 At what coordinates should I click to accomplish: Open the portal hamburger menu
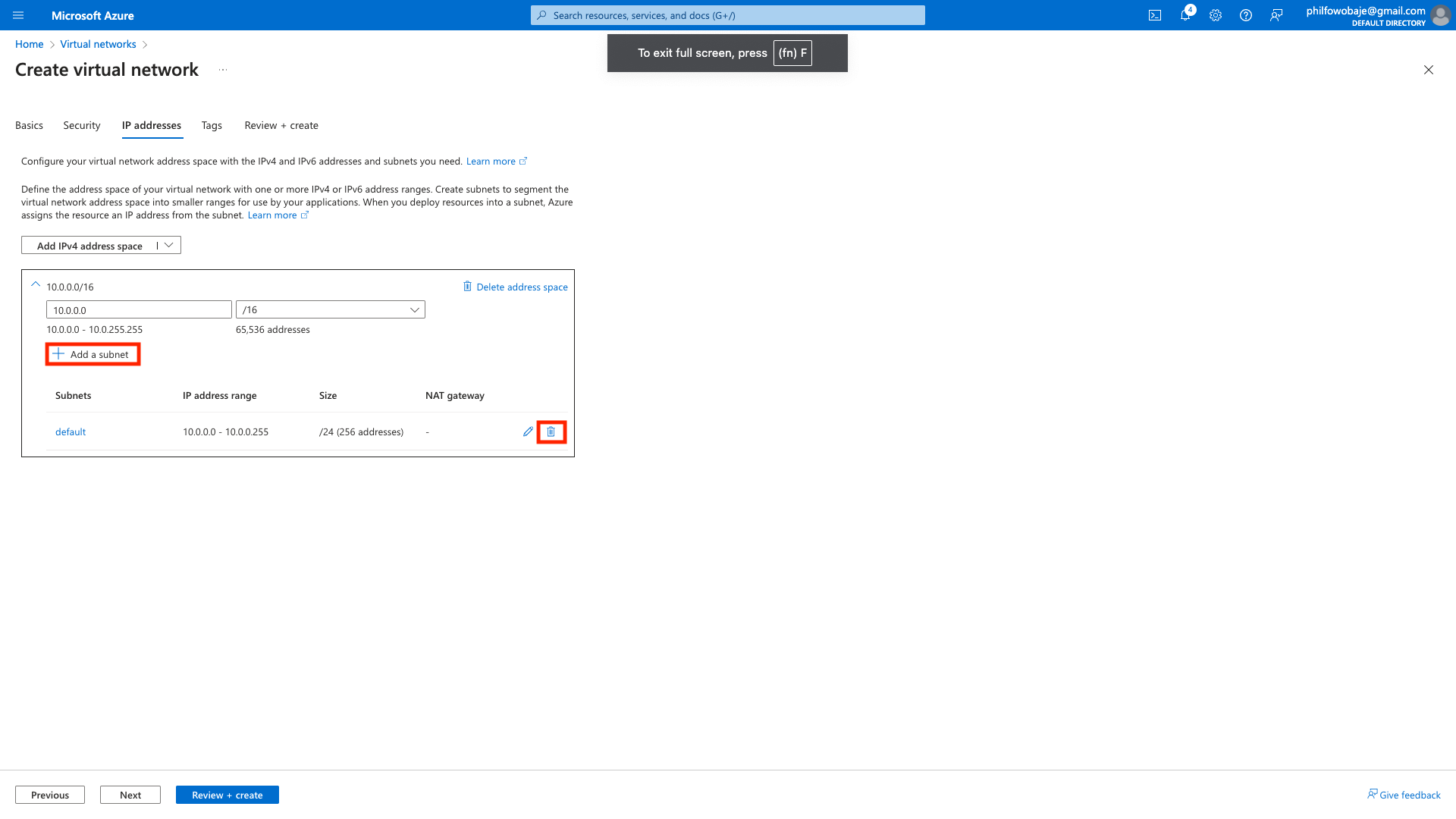coord(18,15)
